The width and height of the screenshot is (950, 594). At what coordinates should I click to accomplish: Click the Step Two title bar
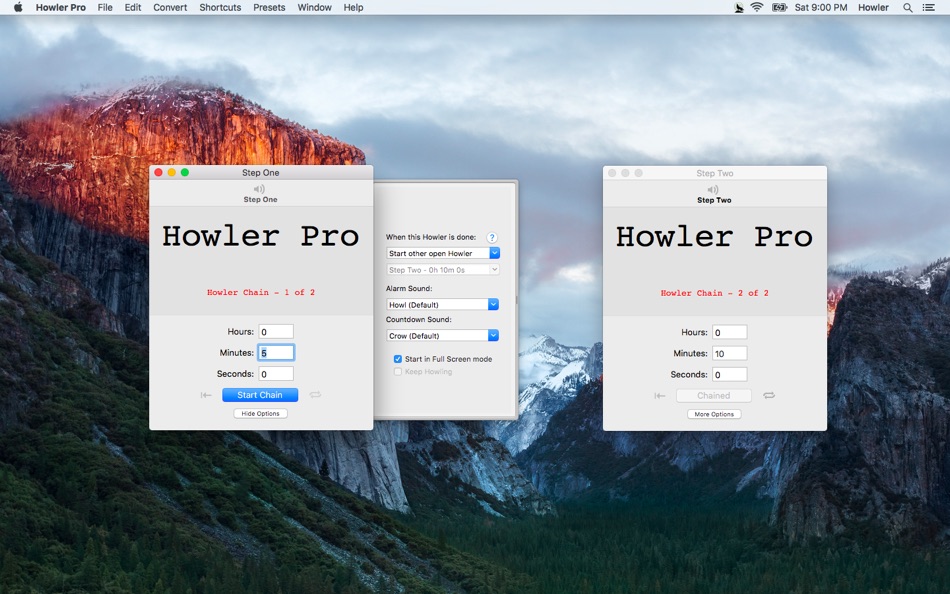coord(715,173)
